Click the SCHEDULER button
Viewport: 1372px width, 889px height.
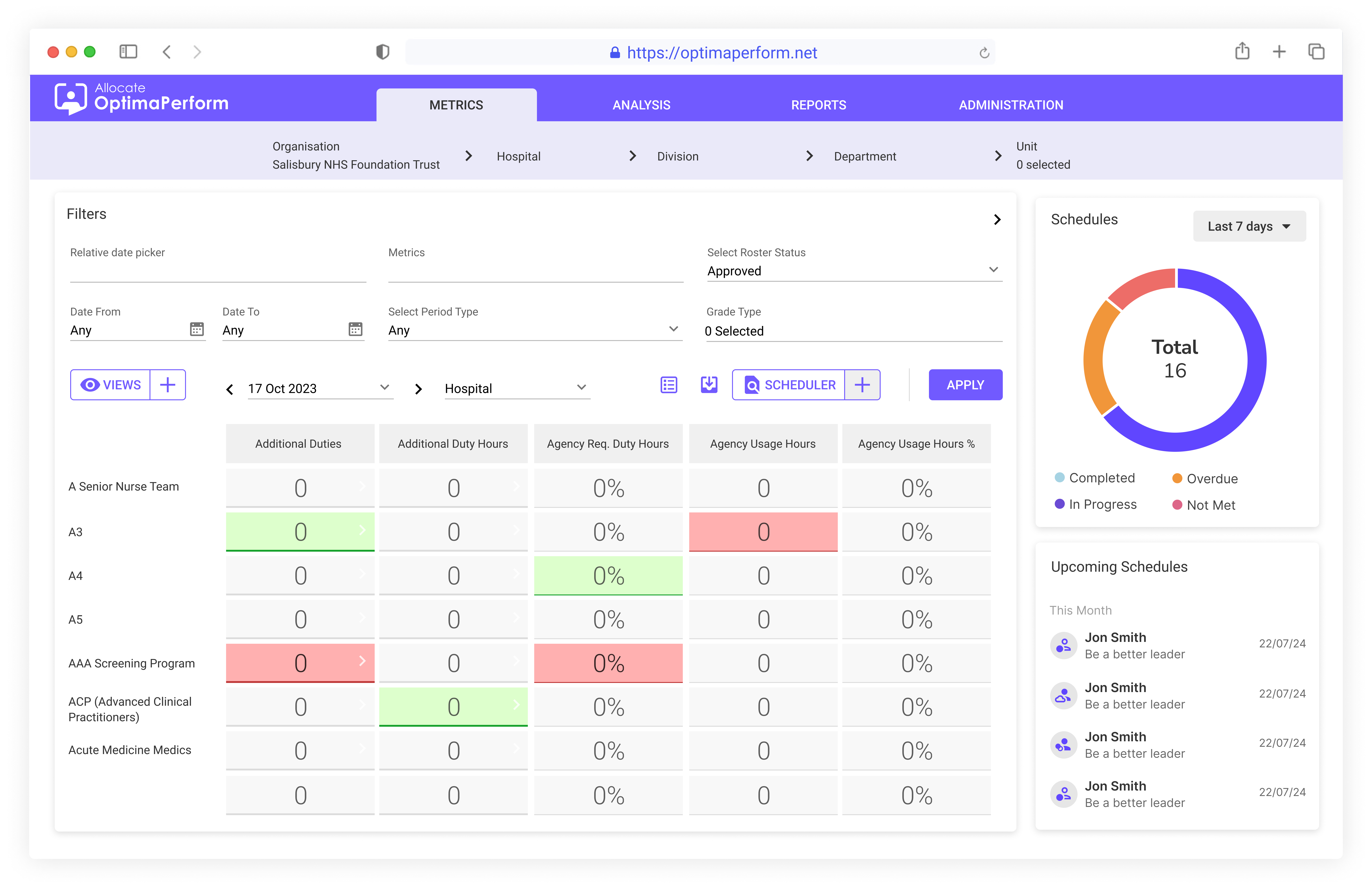tap(788, 385)
